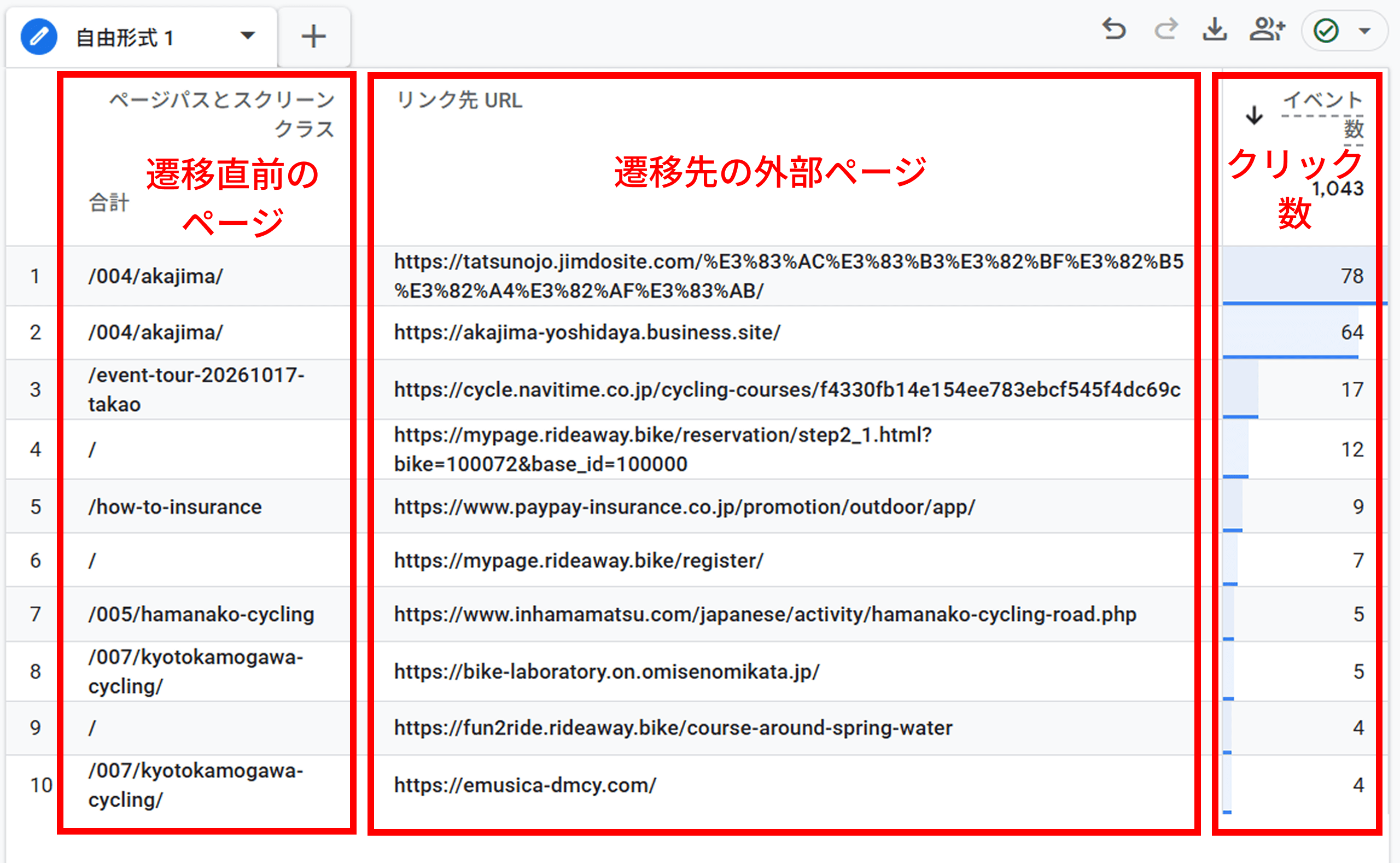
Task: Click the event count value 64
Action: pyautogui.click(x=1352, y=332)
